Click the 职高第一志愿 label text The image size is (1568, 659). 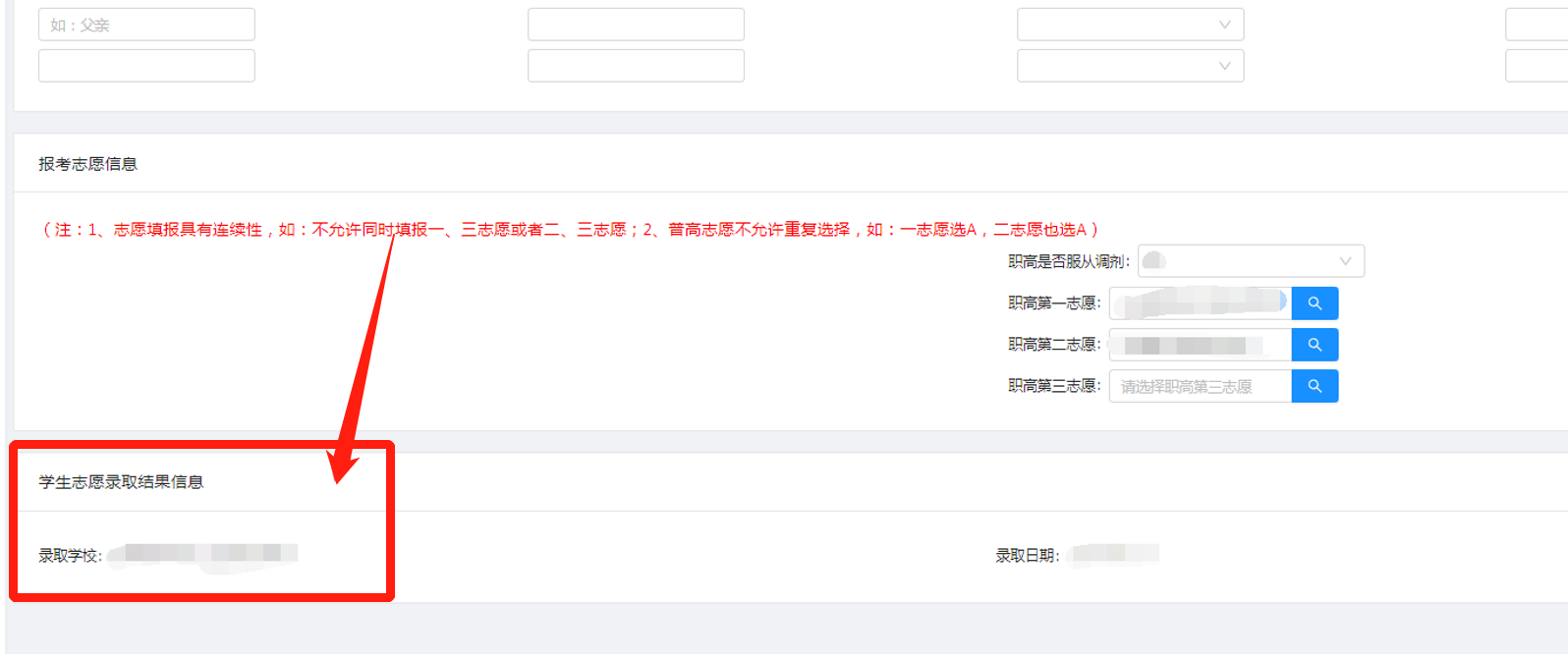click(1054, 303)
